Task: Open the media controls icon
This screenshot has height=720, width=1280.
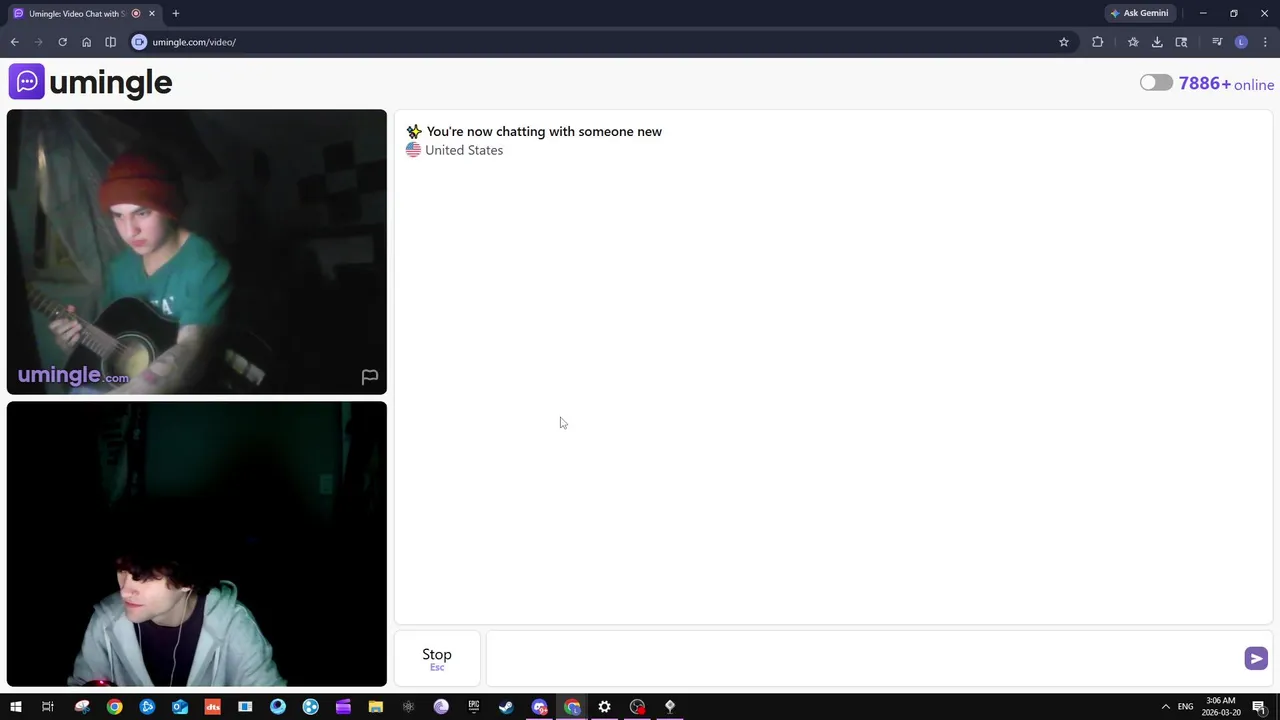Action: pyautogui.click(x=1217, y=42)
